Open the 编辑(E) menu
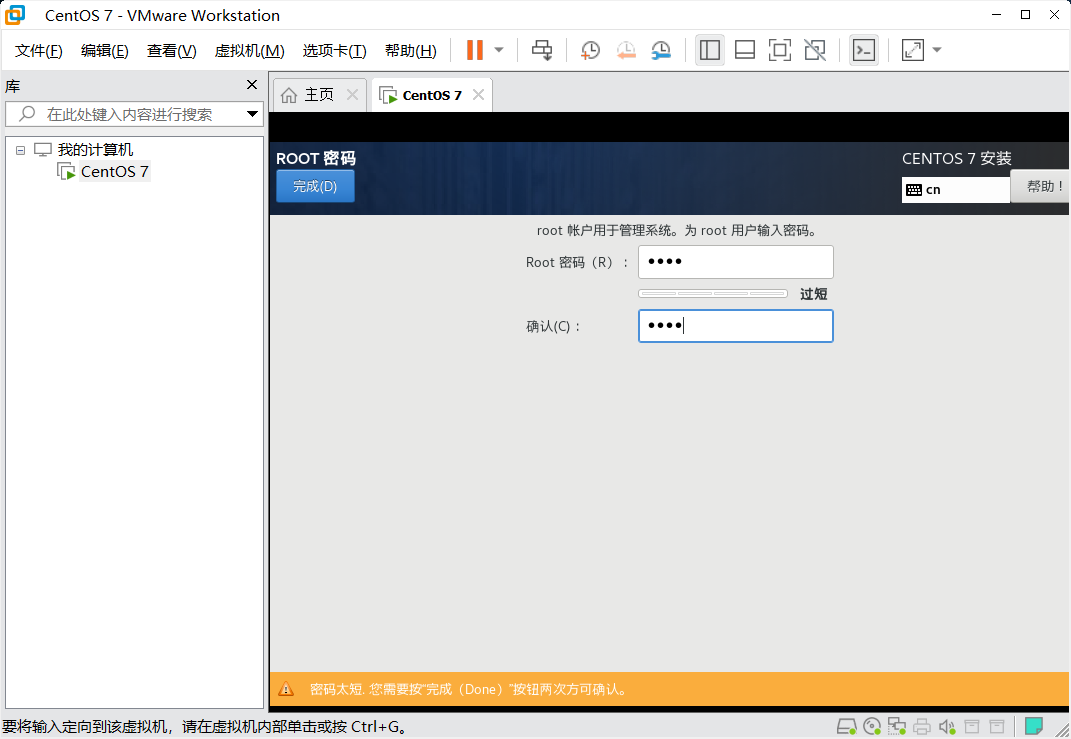1071x739 pixels. pos(105,51)
